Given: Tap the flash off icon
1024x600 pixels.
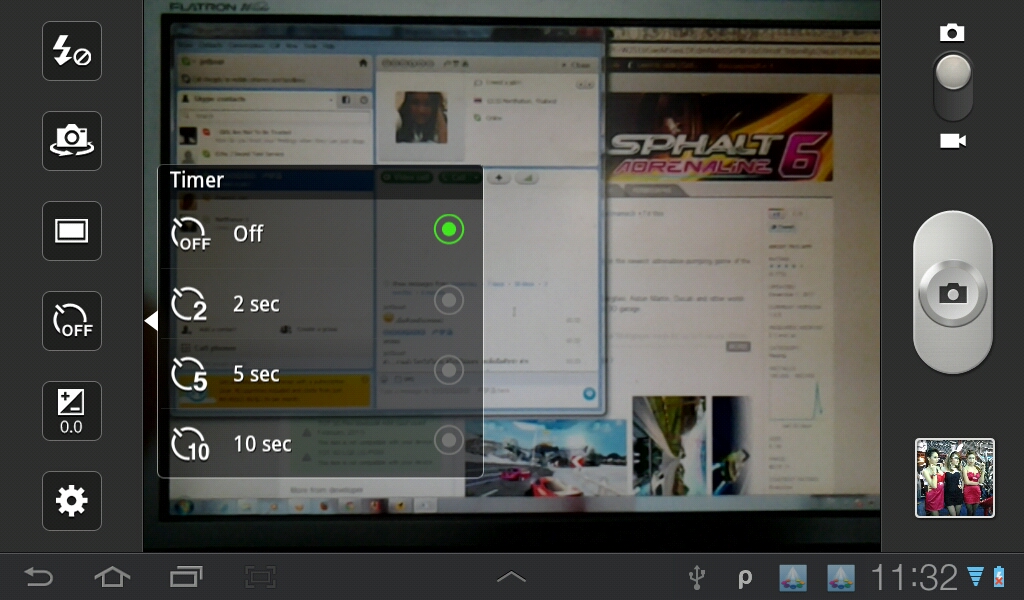Looking at the screenshot, I should pos(72,51).
